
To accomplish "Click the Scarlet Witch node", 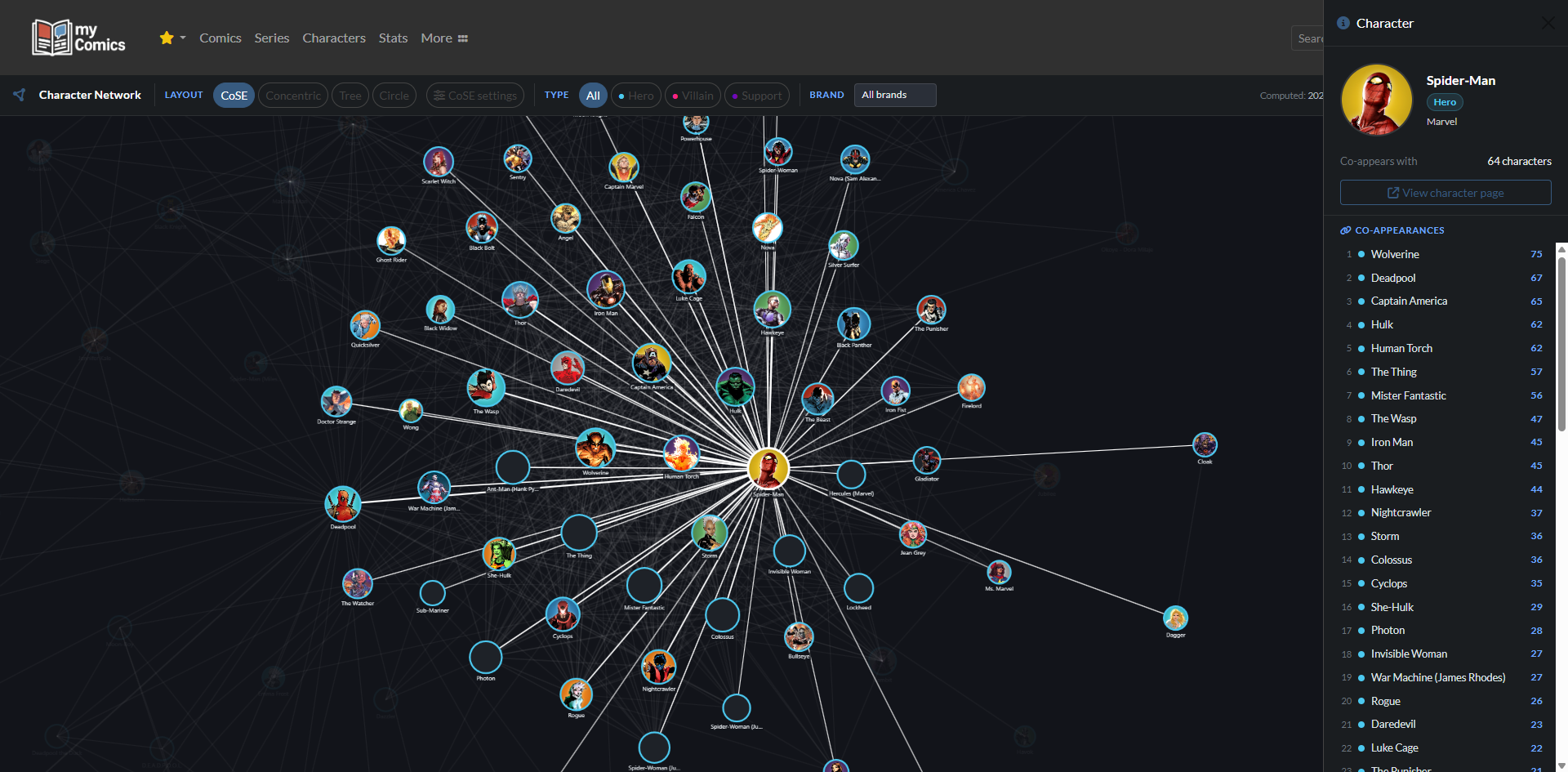I will click(x=439, y=163).
